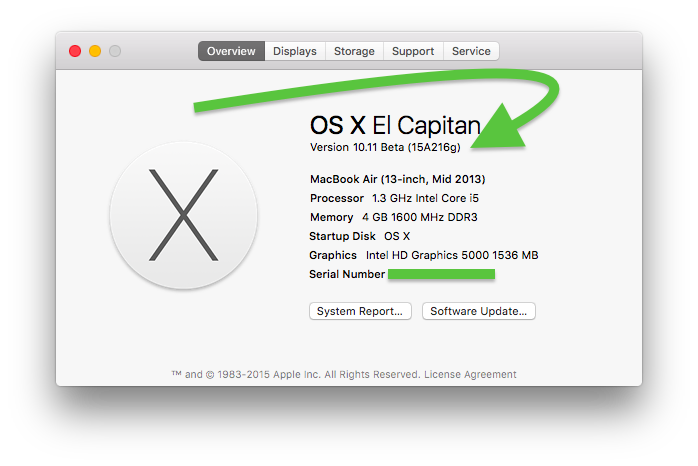This screenshot has height=466, width=698.
Task: Click the Startup Disk OS X line
Action: (x=360, y=236)
